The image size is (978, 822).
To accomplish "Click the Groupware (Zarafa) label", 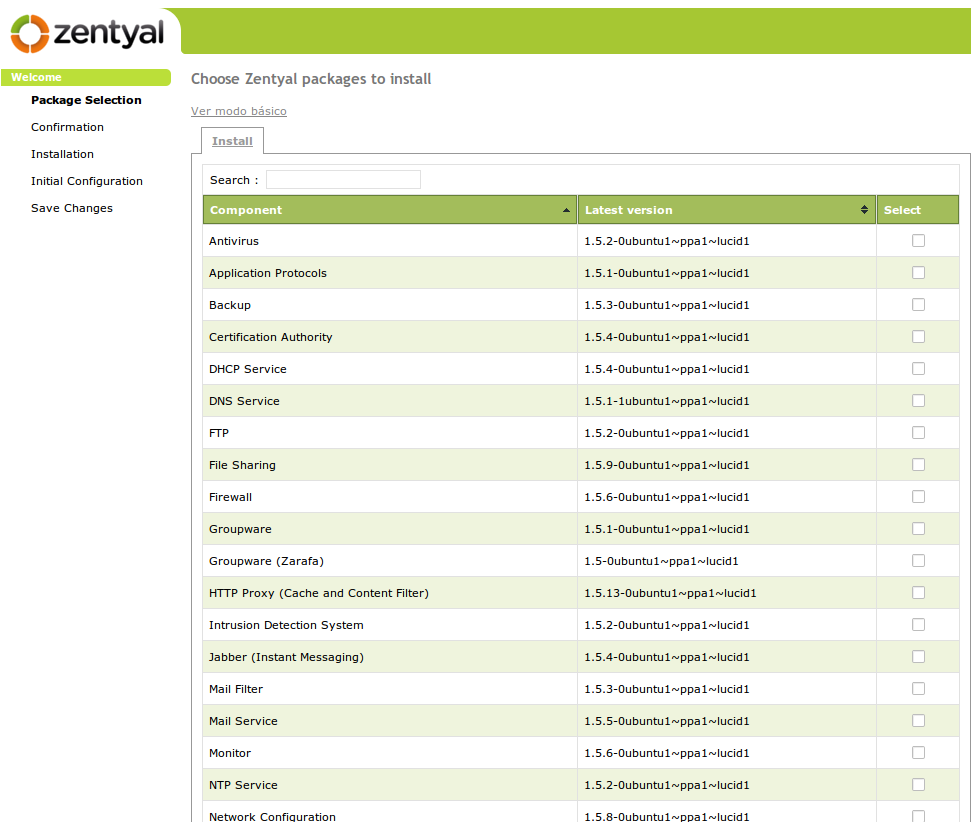I will (x=266, y=561).
